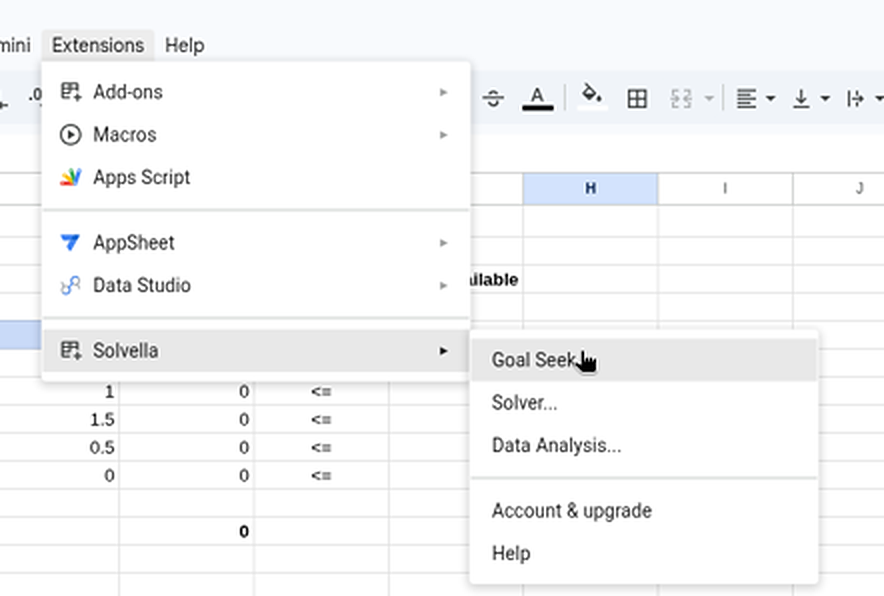Click the Apps Script colorful icon
The image size is (884, 596).
coord(70,177)
